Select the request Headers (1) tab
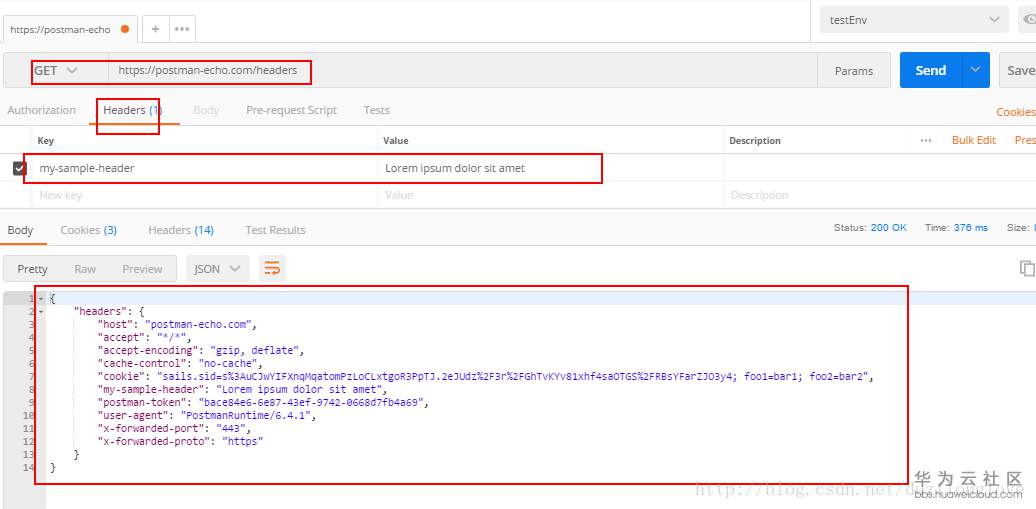1036x509 pixels. (133, 110)
